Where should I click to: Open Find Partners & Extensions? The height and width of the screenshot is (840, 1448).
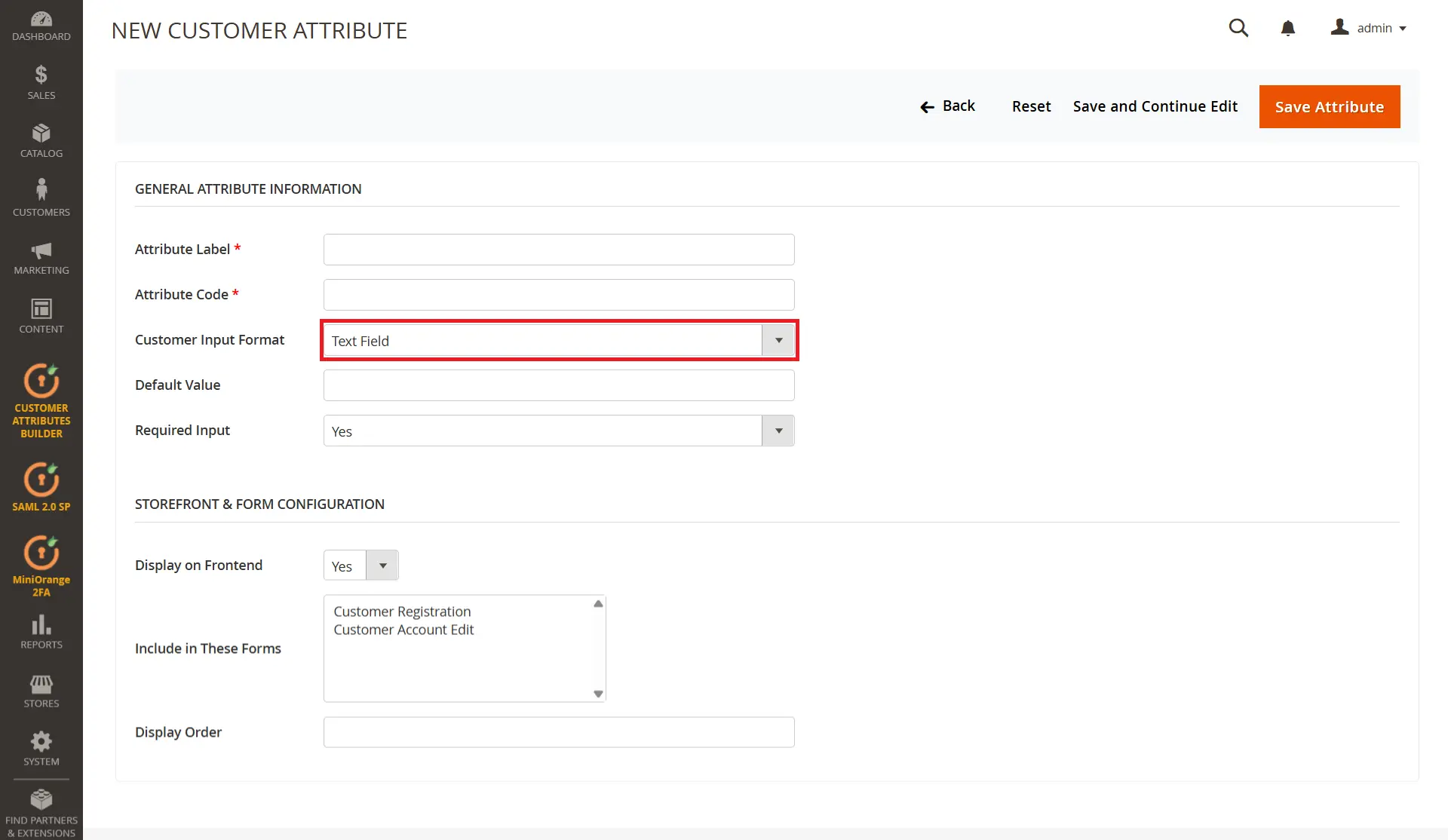(41, 811)
